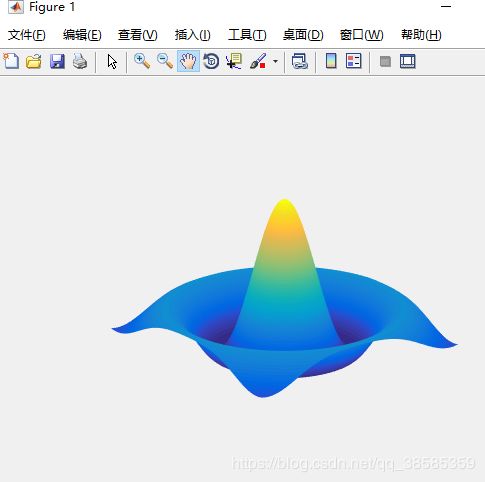Open a file with the folder icon
485x482 pixels.
[34, 62]
